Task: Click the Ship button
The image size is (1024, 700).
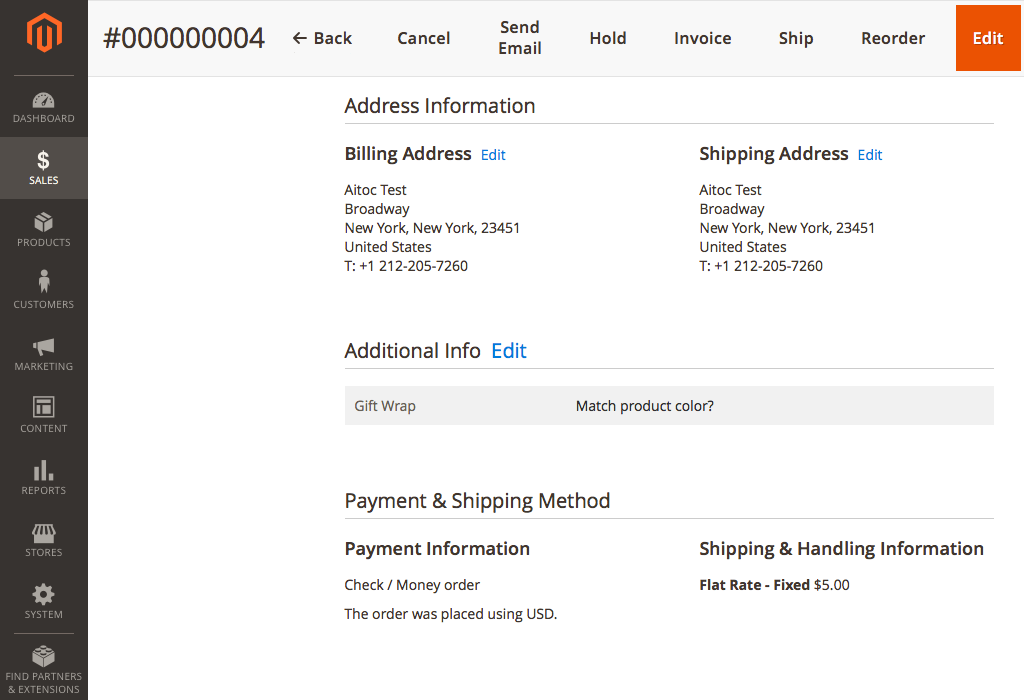Action: click(x=796, y=39)
